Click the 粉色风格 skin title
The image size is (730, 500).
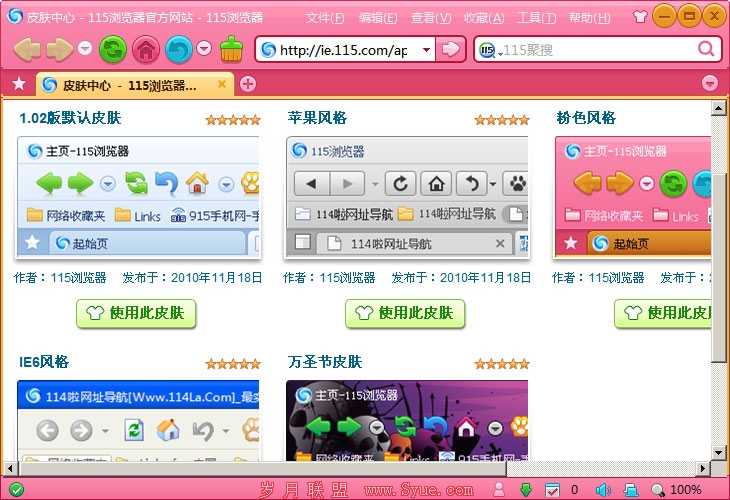point(586,118)
